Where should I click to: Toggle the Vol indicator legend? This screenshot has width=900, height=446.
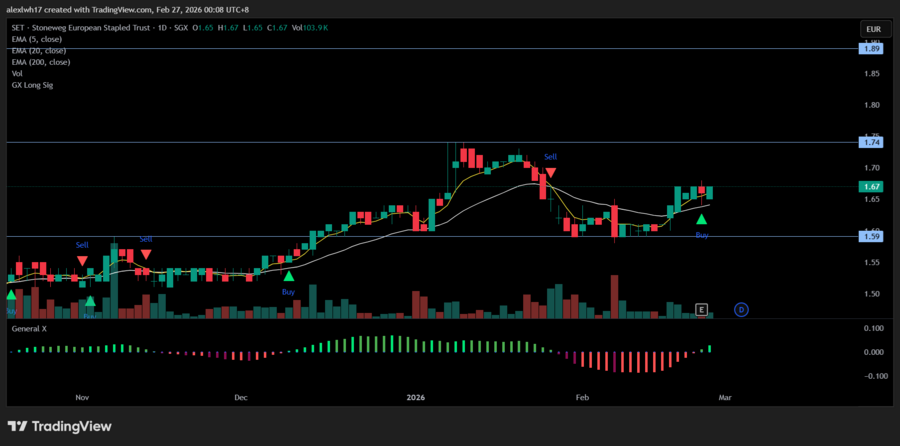(17, 73)
